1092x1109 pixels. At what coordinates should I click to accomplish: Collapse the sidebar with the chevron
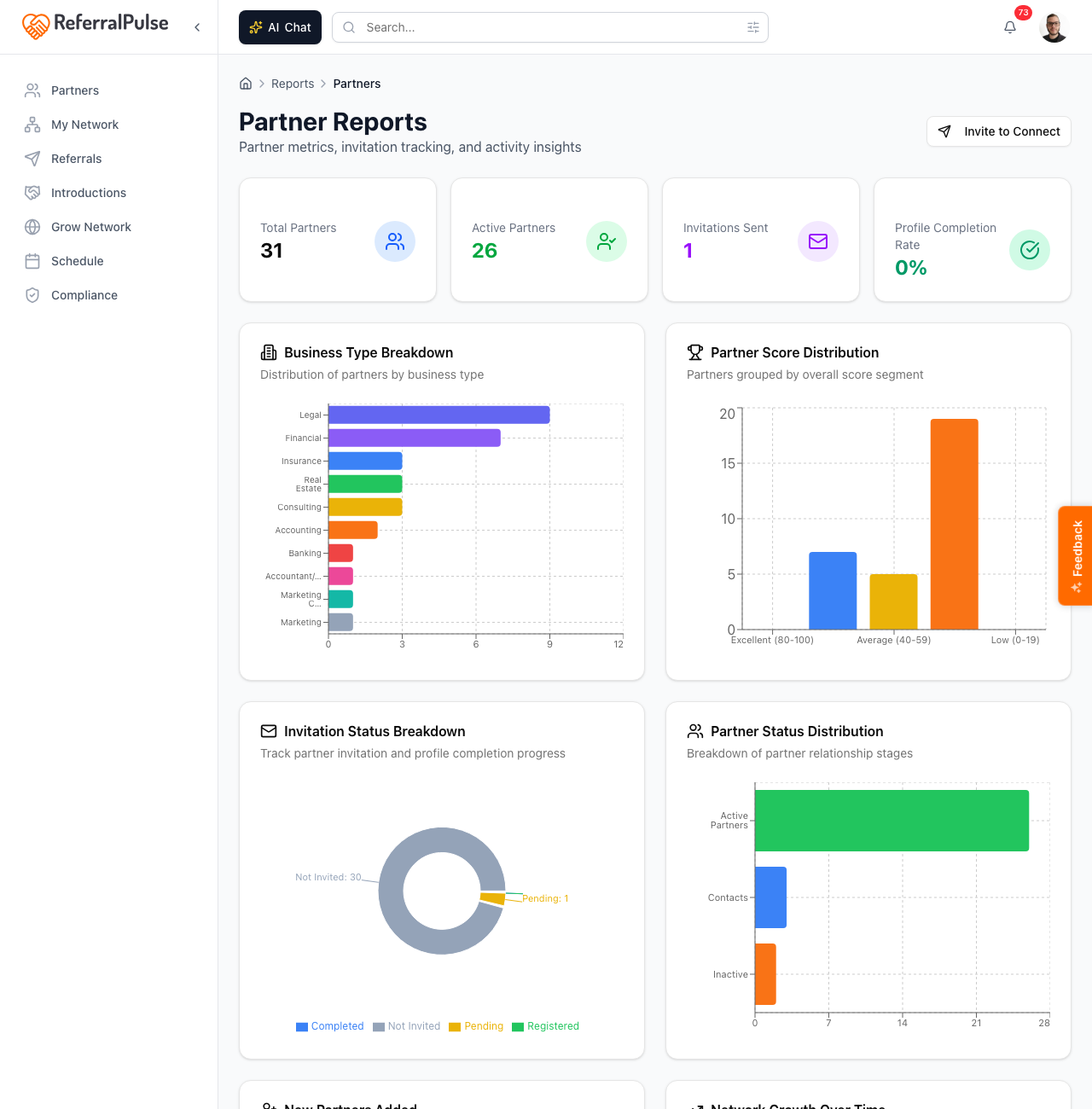[x=197, y=27]
